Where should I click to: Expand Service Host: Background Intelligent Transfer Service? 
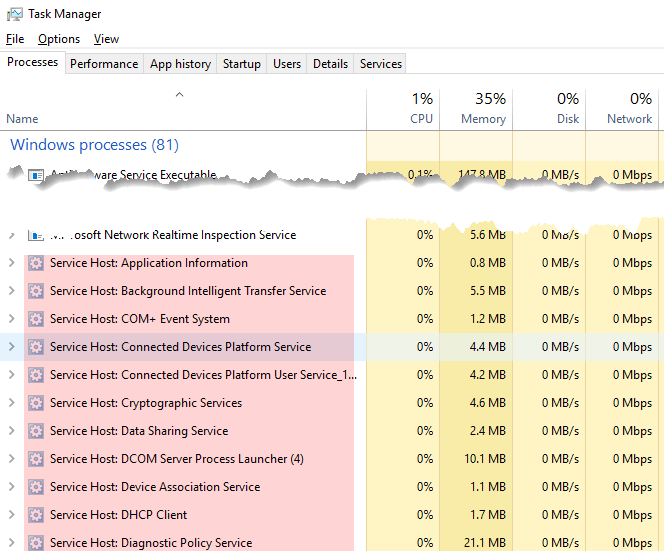point(12,291)
